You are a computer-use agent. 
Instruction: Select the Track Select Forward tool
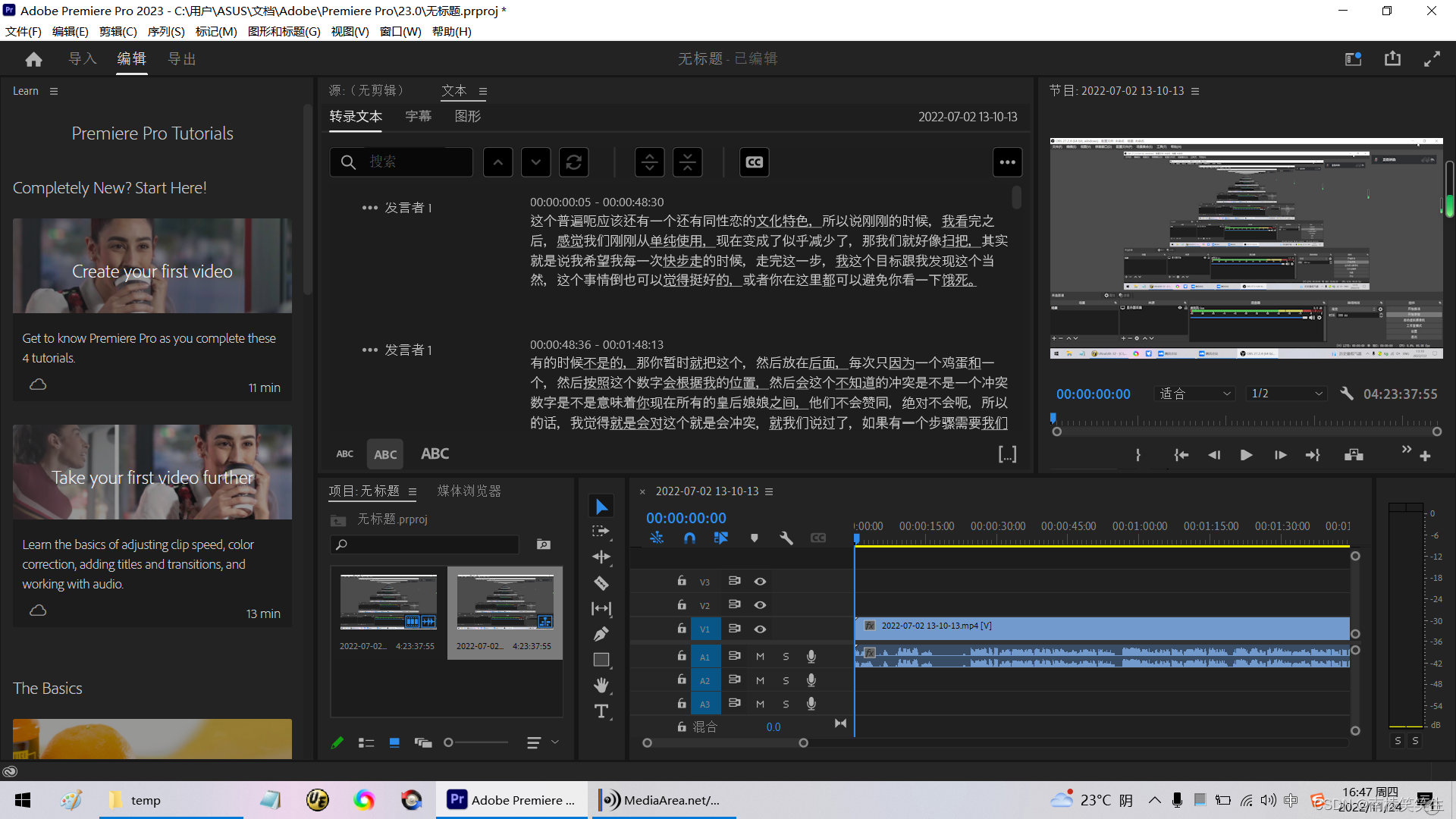click(601, 532)
